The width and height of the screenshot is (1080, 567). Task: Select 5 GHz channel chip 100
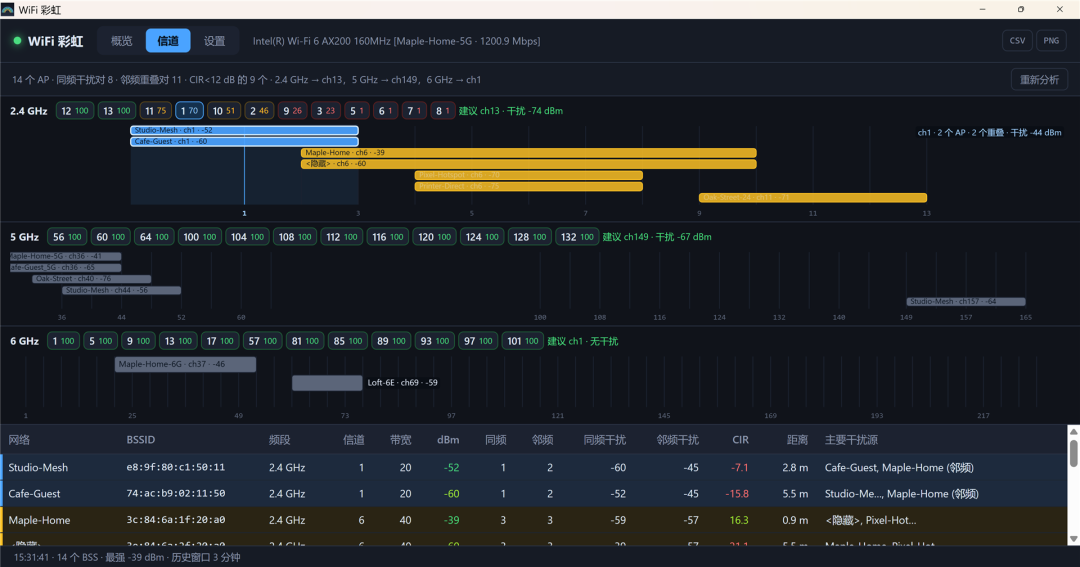(x=200, y=237)
